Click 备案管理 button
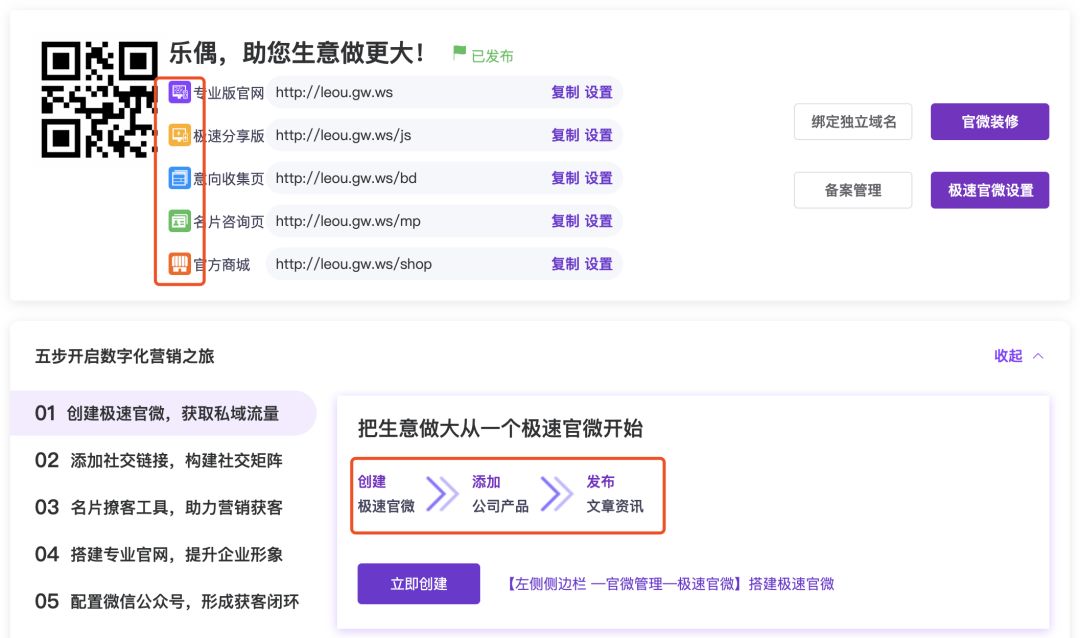1080x638 pixels. pos(853,190)
